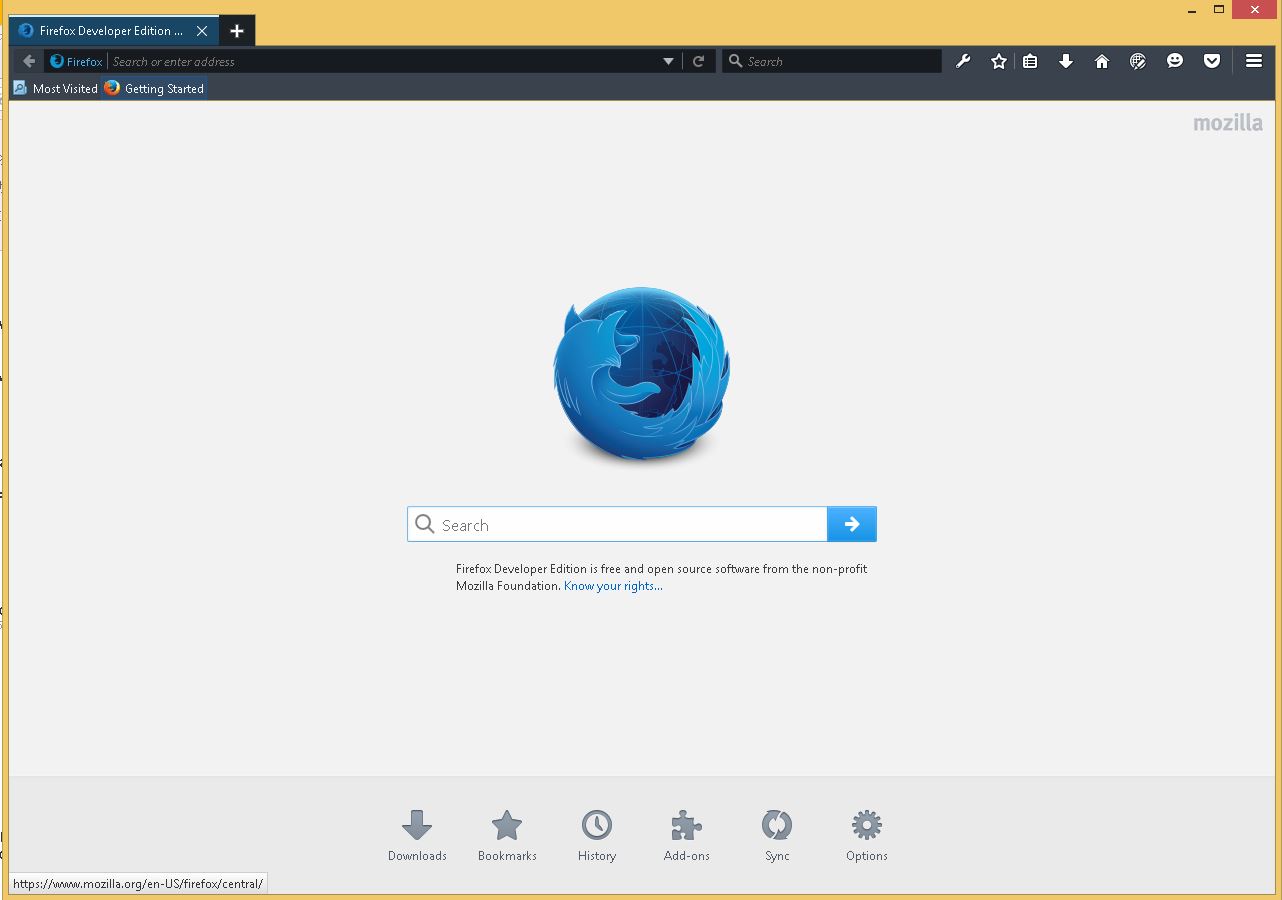The width and height of the screenshot is (1282, 900).
Task: Click the Firefox Developer Edition globe logo
Action: (x=641, y=374)
